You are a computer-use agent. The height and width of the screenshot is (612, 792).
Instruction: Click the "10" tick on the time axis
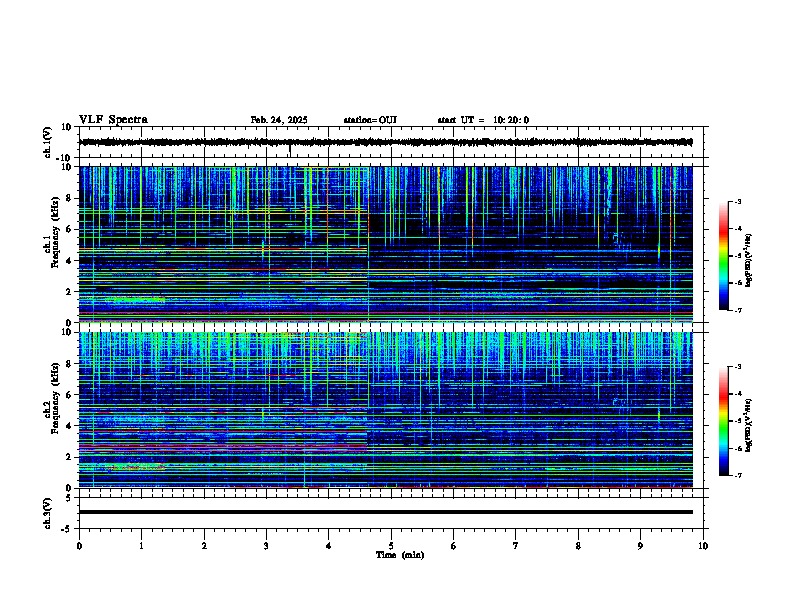click(703, 546)
